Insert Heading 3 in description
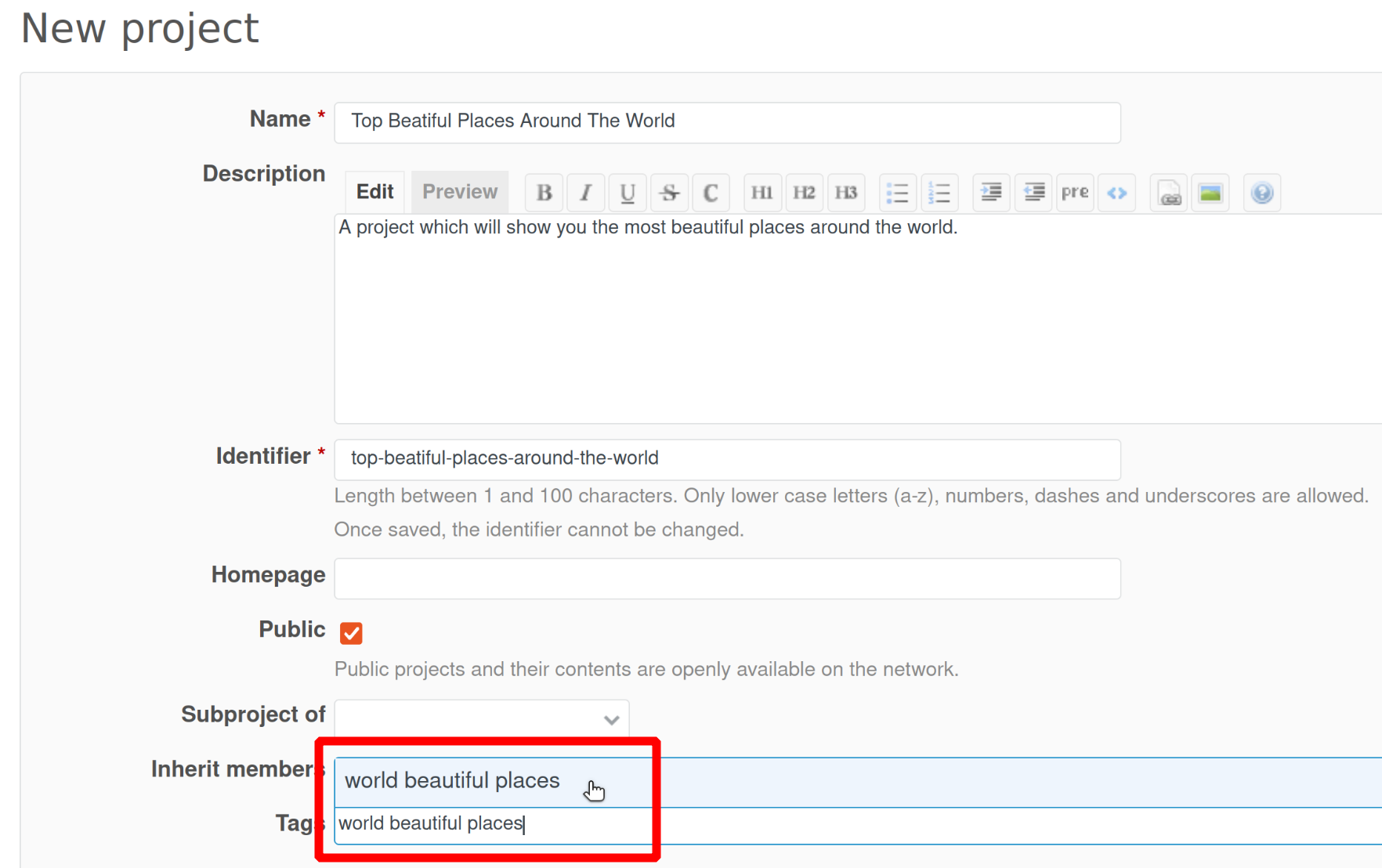This screenshot has height=868, width=1382. point(845,193)
